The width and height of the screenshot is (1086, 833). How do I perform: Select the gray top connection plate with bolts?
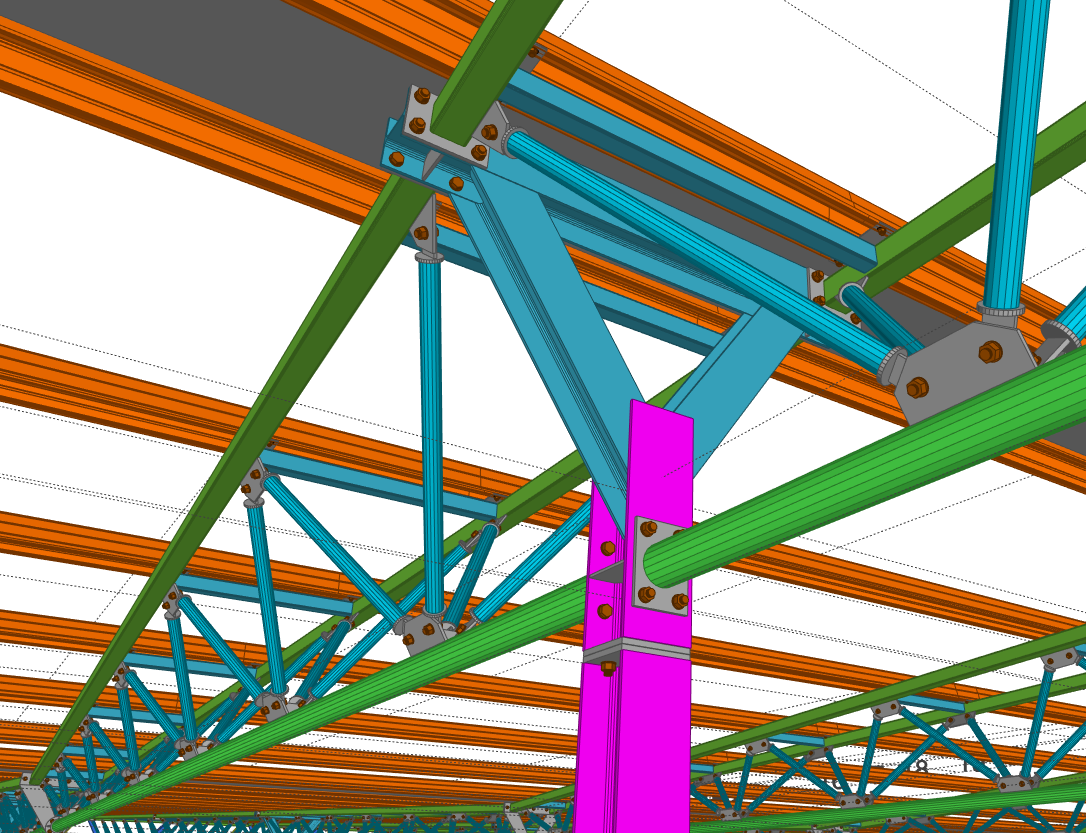[450, 128]
